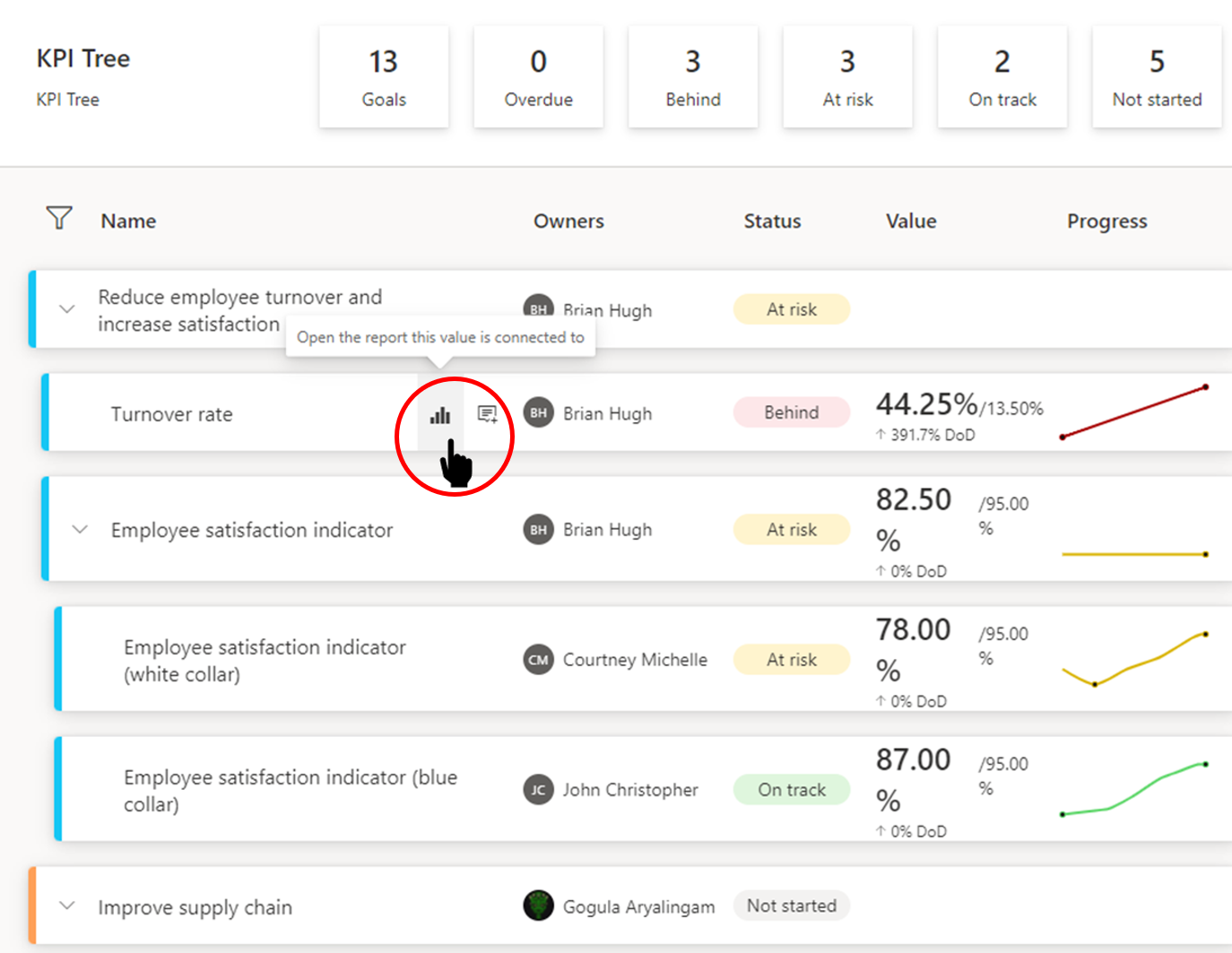Click the At risk status pill on Turnover goal
Image resolution: width=1232 pixels, height=953 pixels.
coord(790,308)
